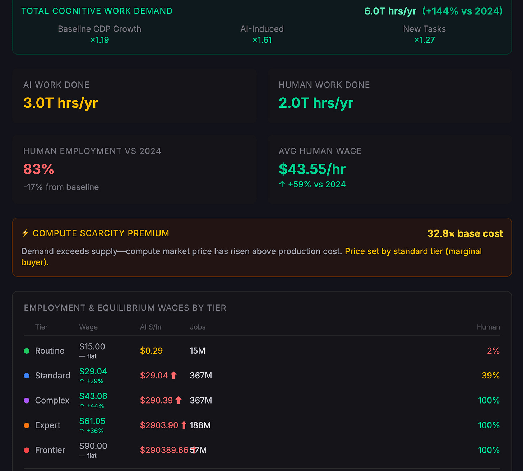Click the 32.8x base cost value
Image resolution: width=523 pixels, height=471 pixels.
[x=465, y=233]
